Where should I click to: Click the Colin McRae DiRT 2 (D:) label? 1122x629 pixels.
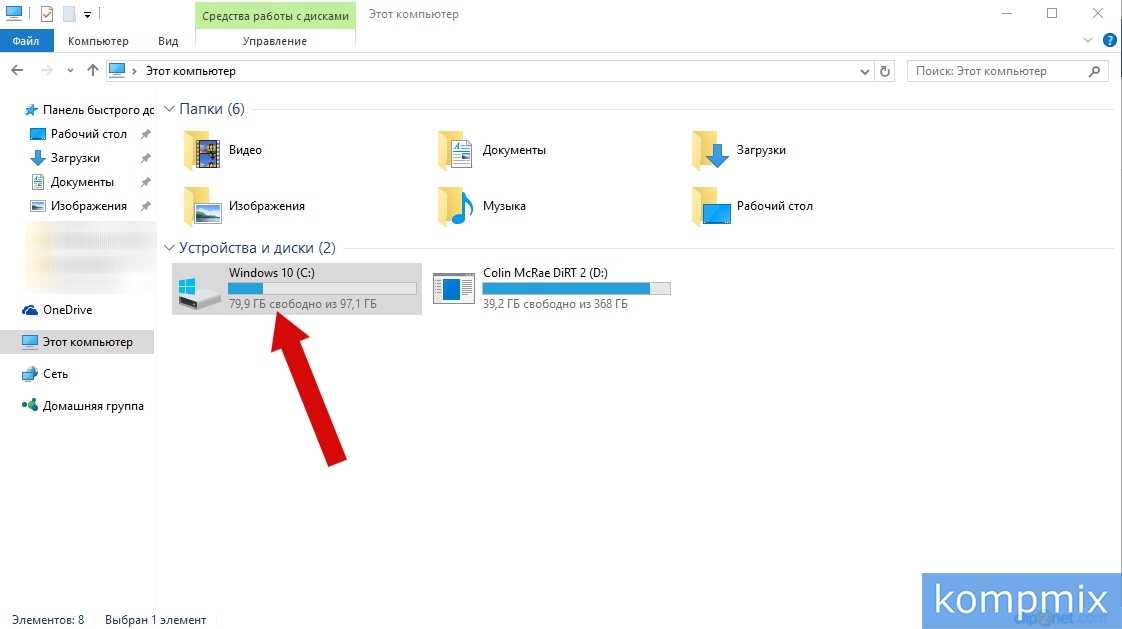tap(545, 273)
